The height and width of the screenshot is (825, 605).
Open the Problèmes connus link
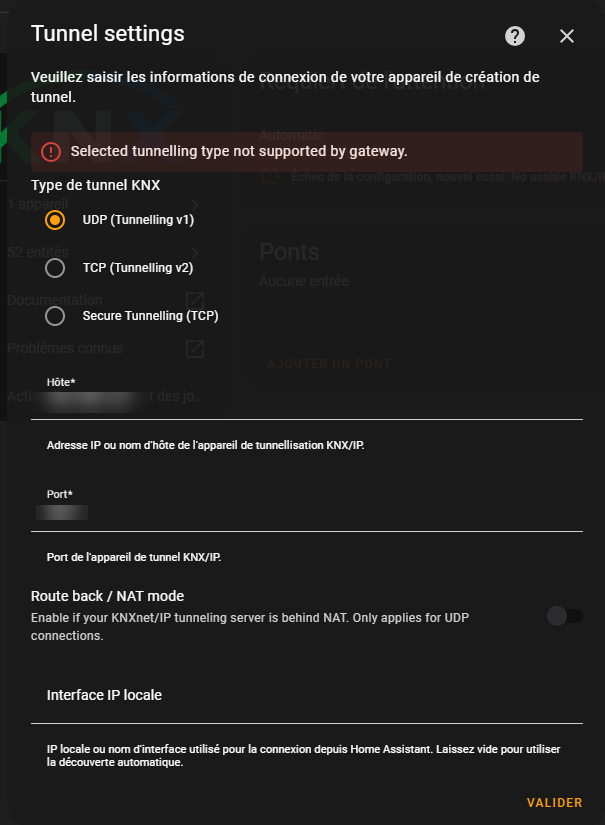coord(65,349)
